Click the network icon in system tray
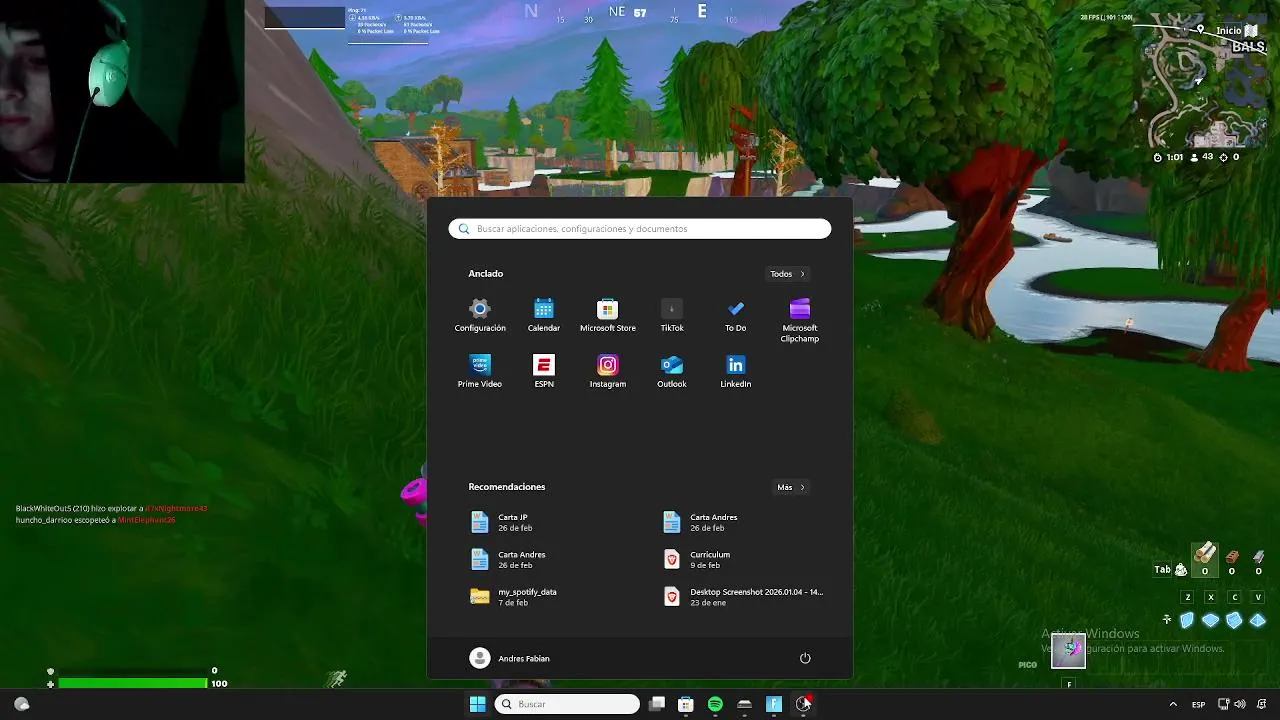 point(1224,704)
